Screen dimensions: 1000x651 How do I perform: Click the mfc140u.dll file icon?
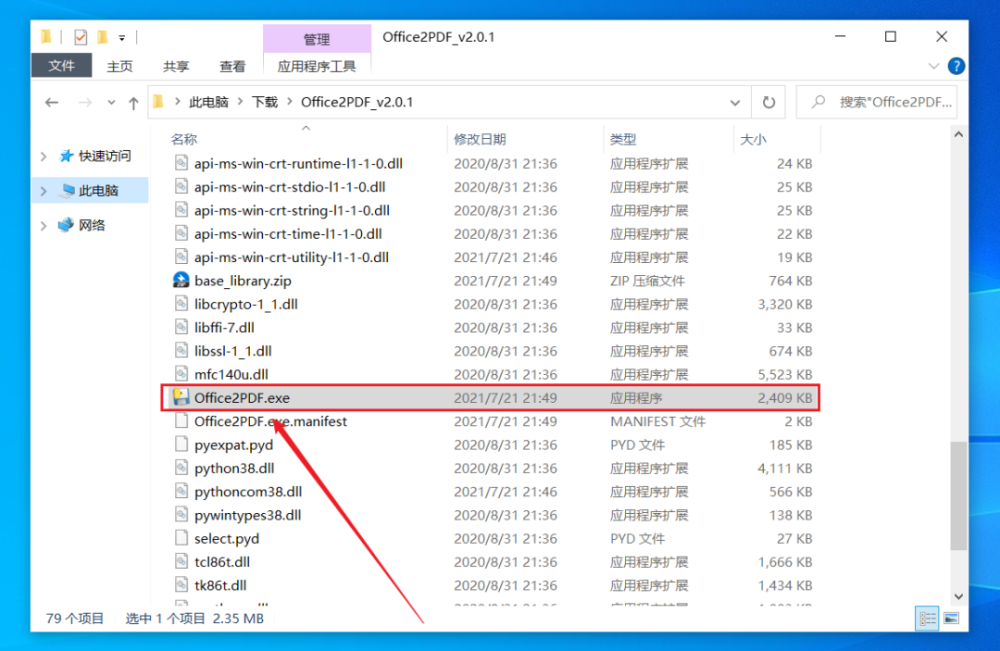tap(181, 374)
